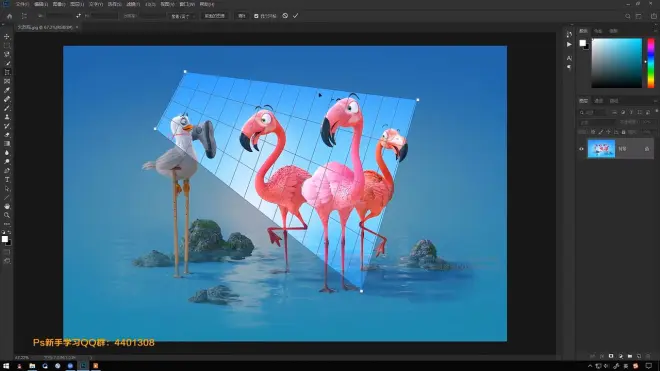This screenshot has width=660, height=371.
Task: Enable lock image pixels brush icon
Action: (601, 132)
